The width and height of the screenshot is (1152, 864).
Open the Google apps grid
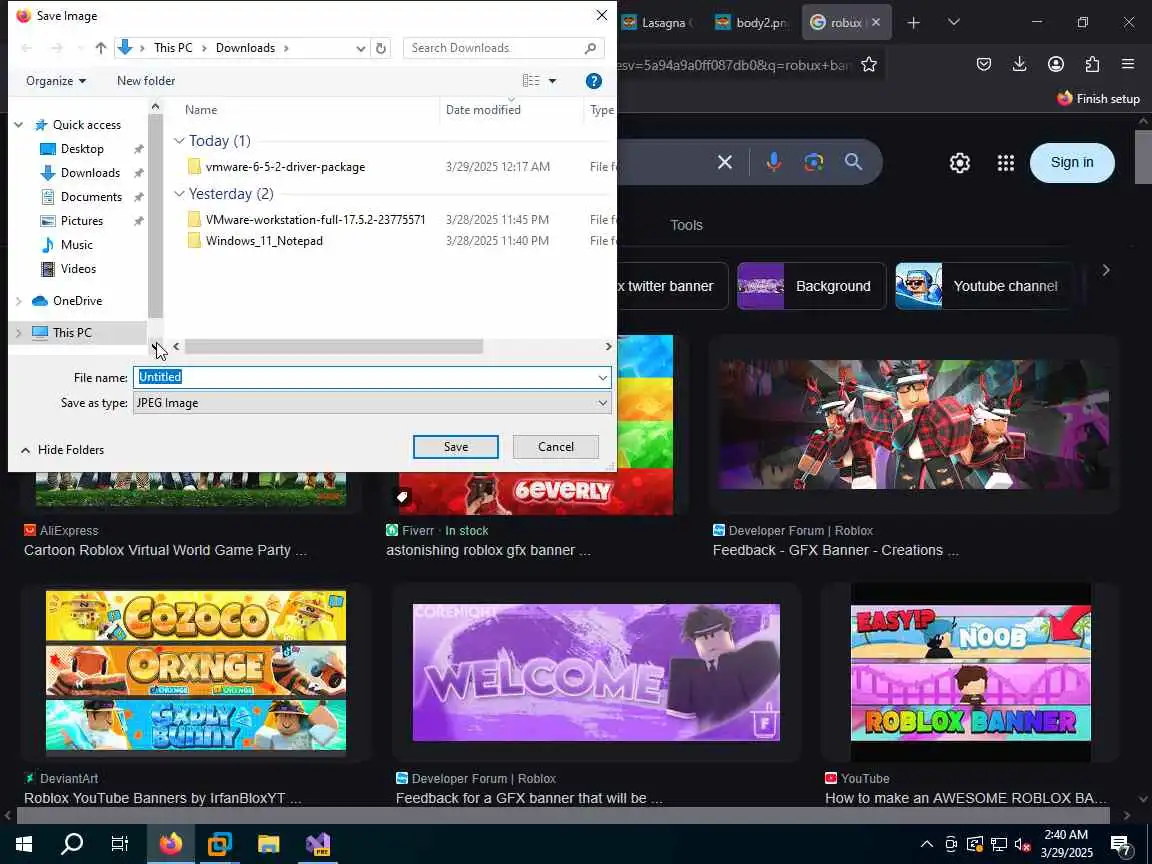pyautogui.click(x=1006, y=163)
